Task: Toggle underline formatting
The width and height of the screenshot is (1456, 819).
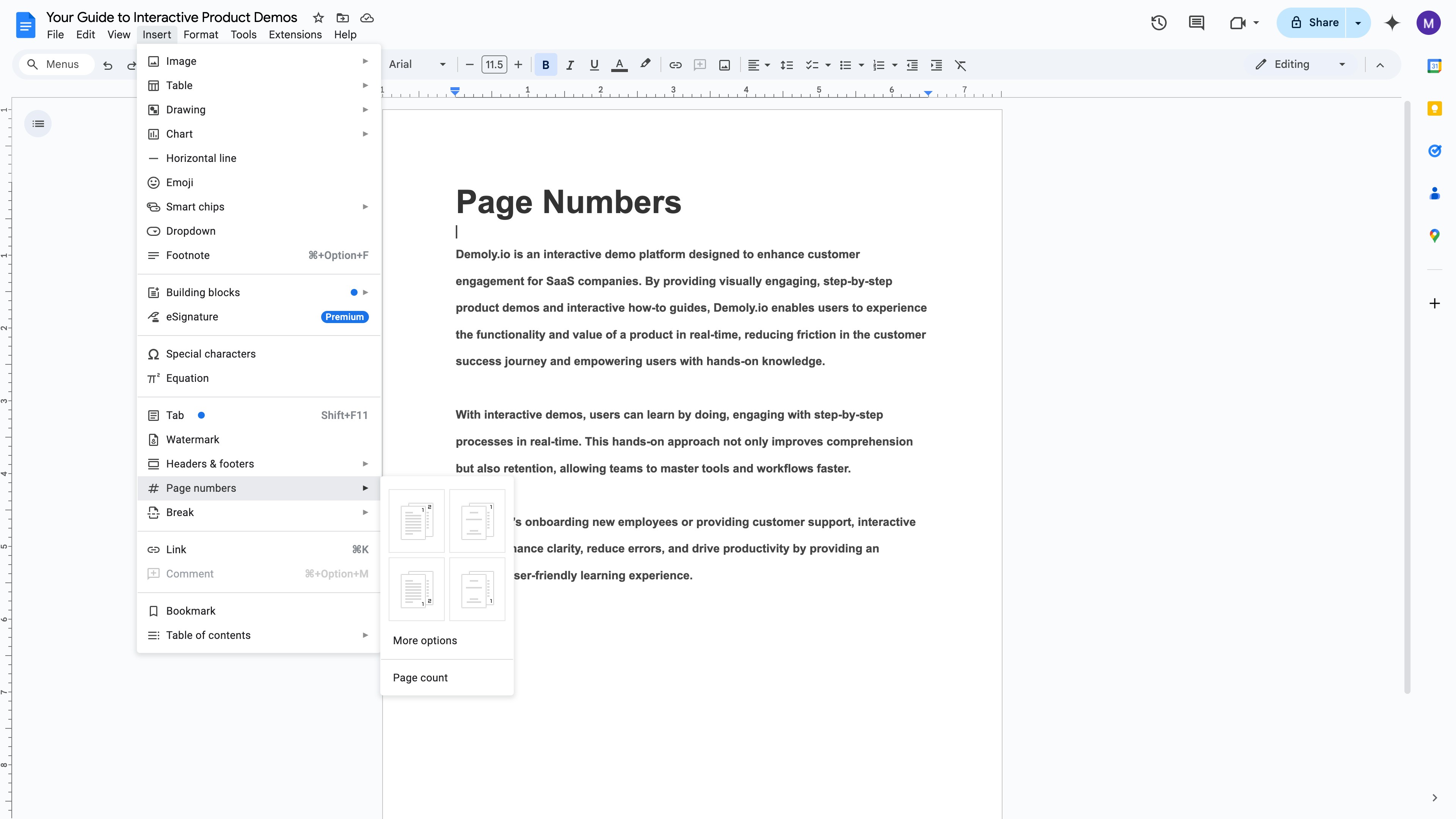Action: coord(594,65)
